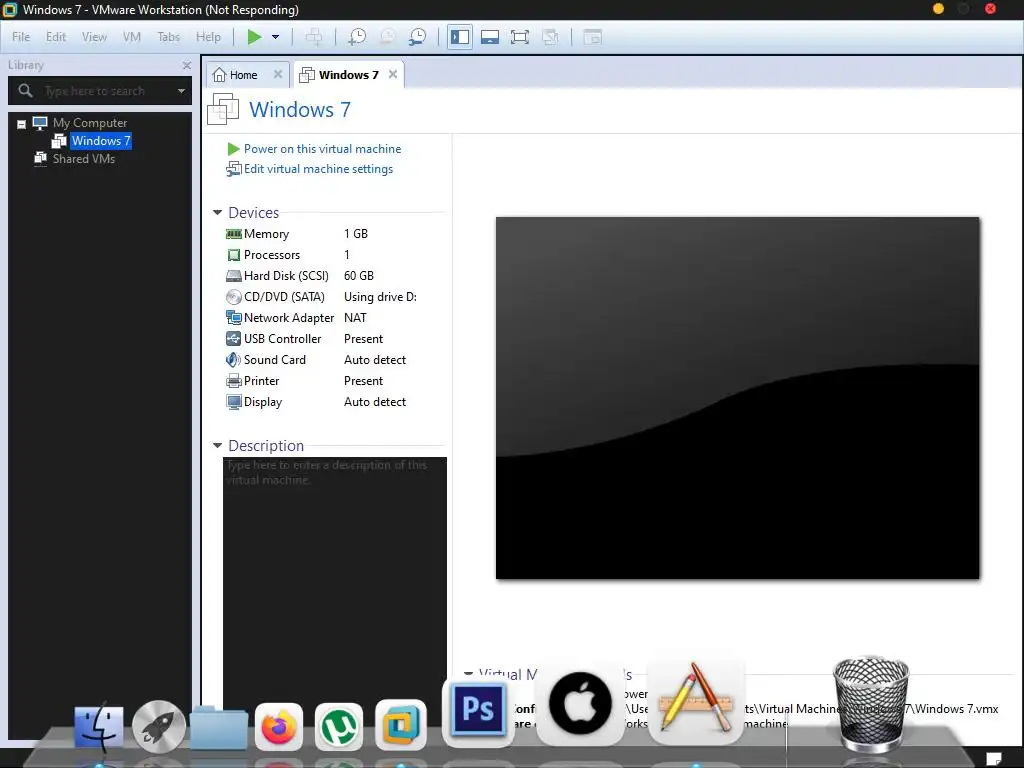Viewport: 1024px width, 768px height.
Task: Toggle the Show Library sidebar toolbar button
Action: (460, 37)
